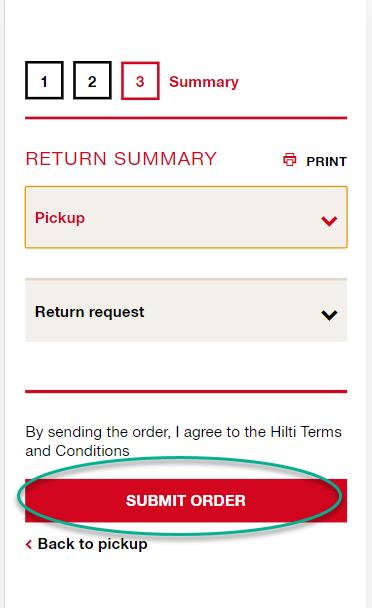Click the word 'pickup' in the back link
This screenshot has width=372, height=608.
coord(123,545)
